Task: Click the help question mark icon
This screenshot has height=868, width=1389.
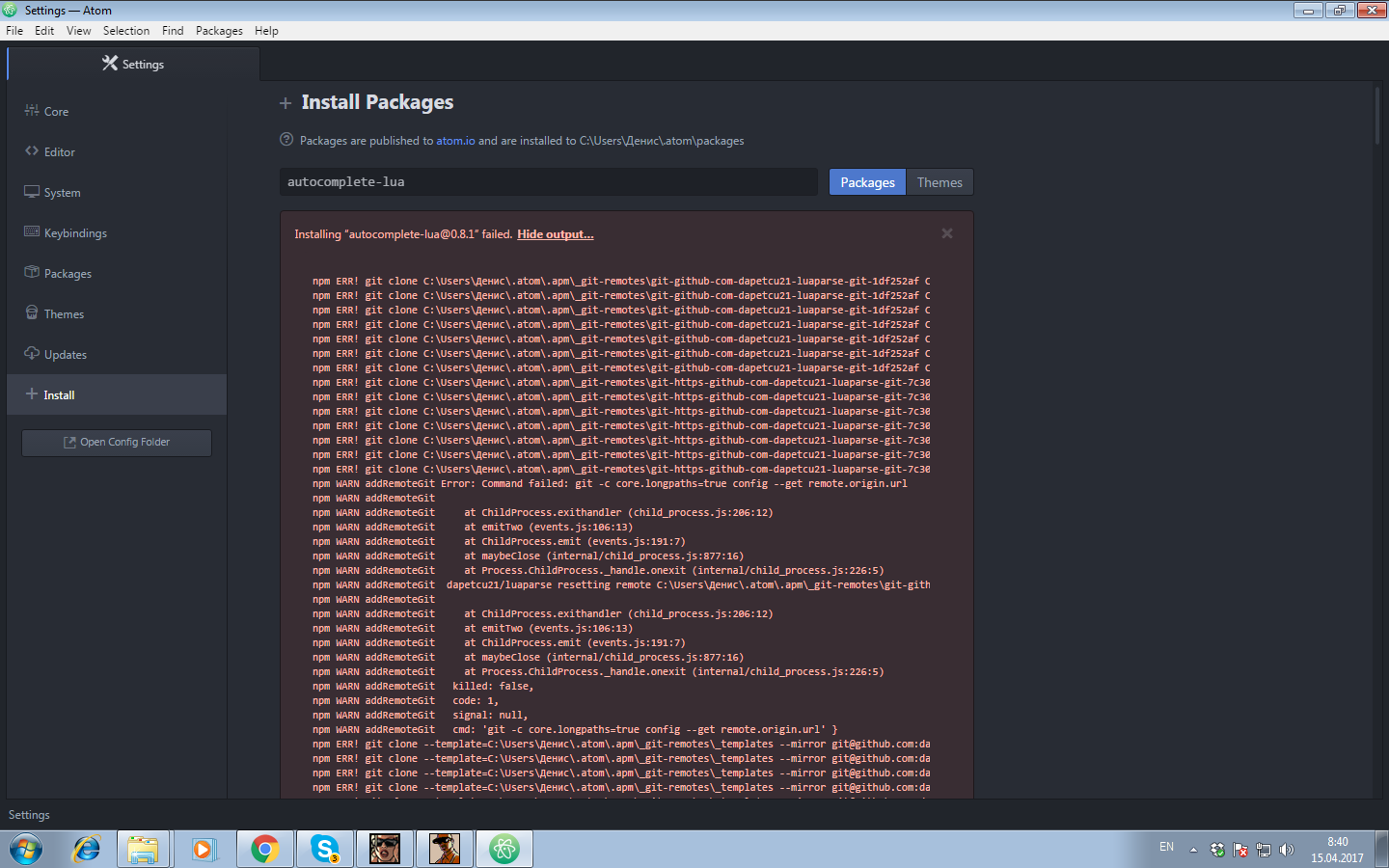Action: point(286,140)
